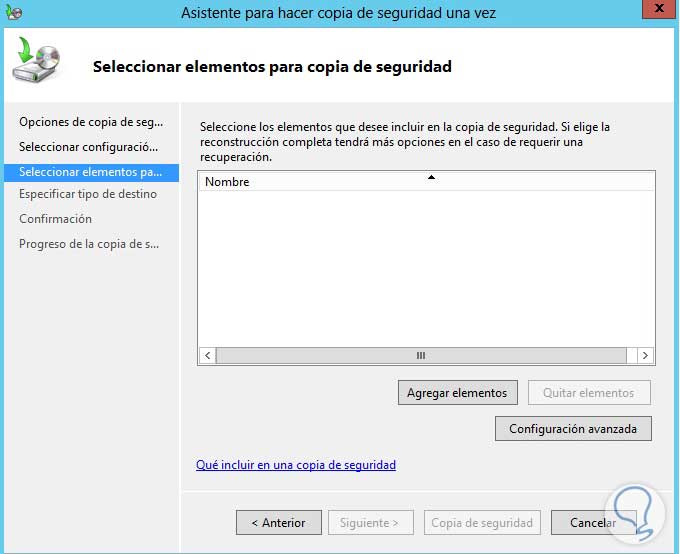
Task: Click the left arrow of horizontal scrollbar
Action: 208,356
